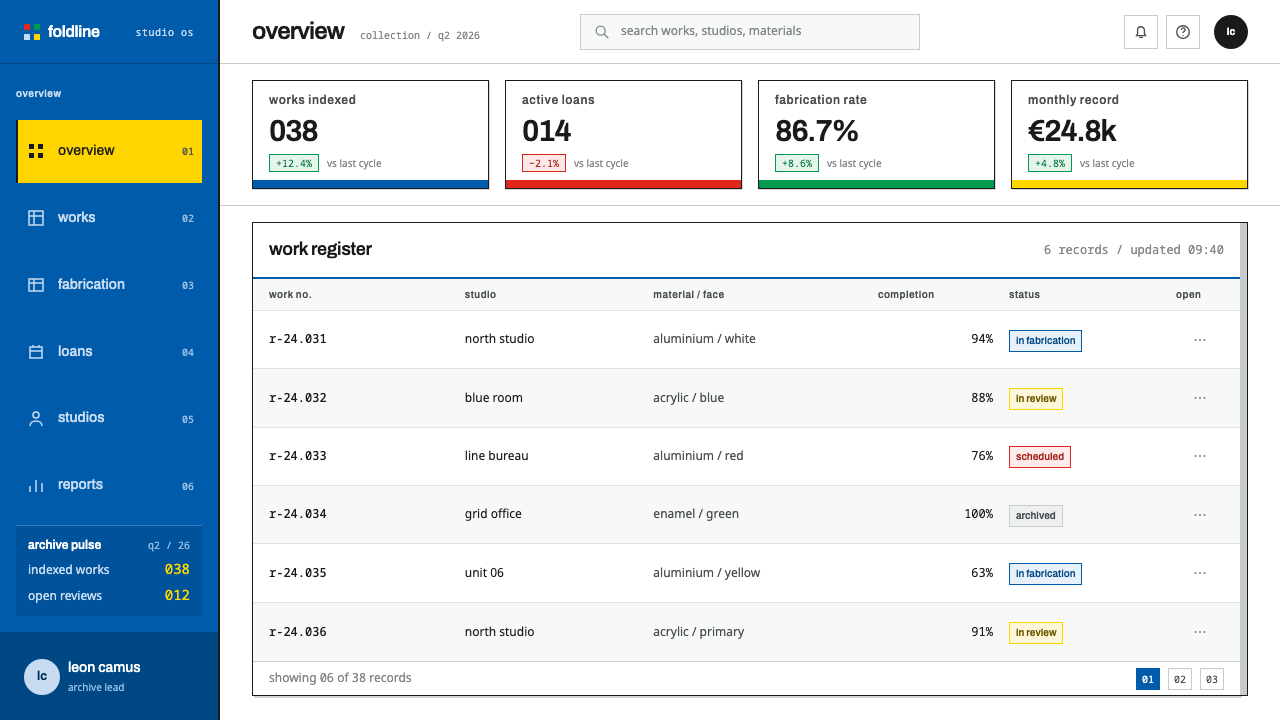Click the works table icon in sidebar
1280x720 pixels.
pyautogui.click(x=36, y=218)
